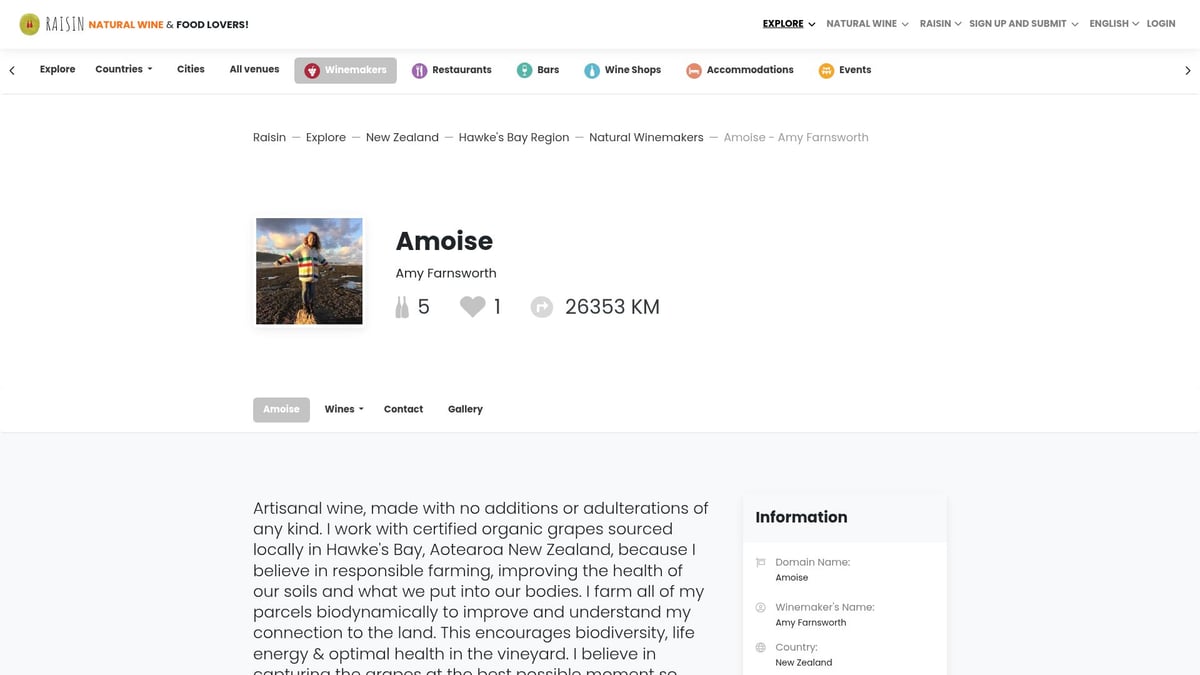Expand the Wines dropdown menu
Screen dimensions: 1200x675
point(343,409)
